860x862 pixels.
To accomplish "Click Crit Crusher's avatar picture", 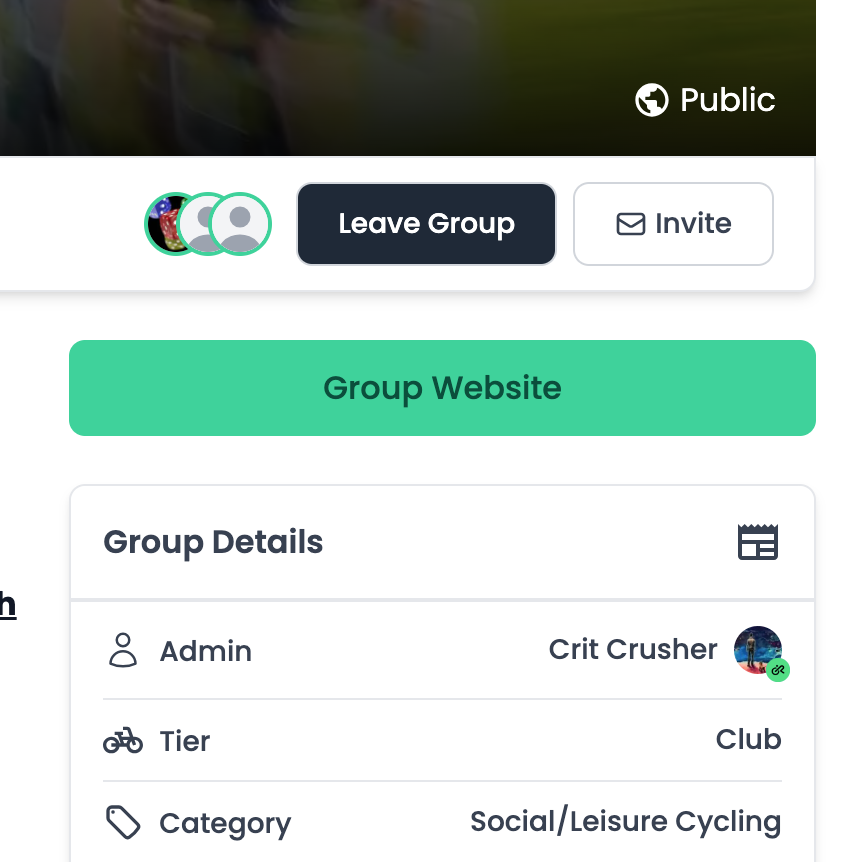I will pyautogui.click(x=757, y=649).
